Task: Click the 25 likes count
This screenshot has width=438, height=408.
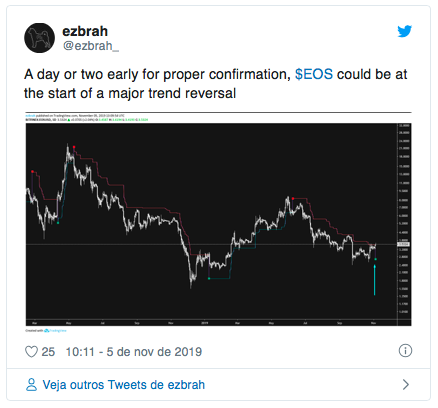Action: [x=48, y=352]
